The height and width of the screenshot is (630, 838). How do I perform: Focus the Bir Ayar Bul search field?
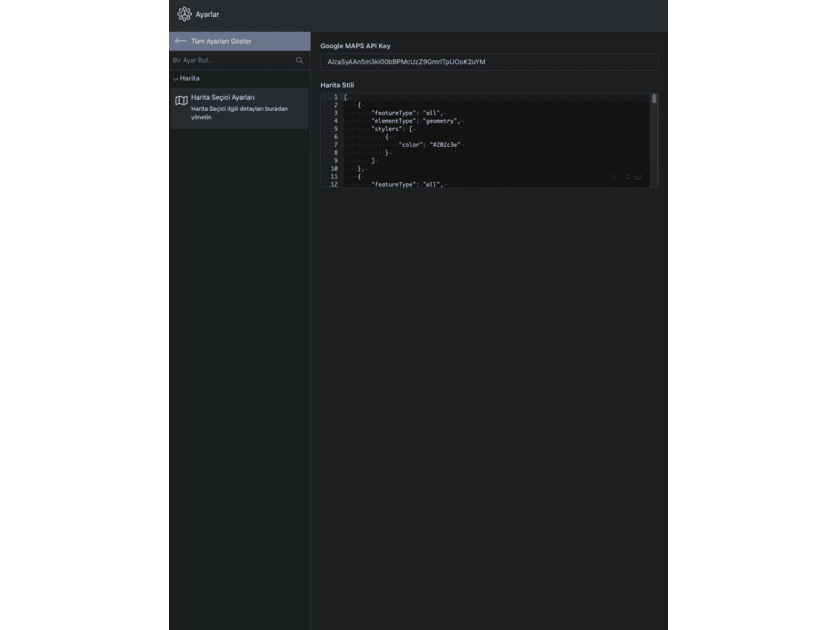[233, 60]
